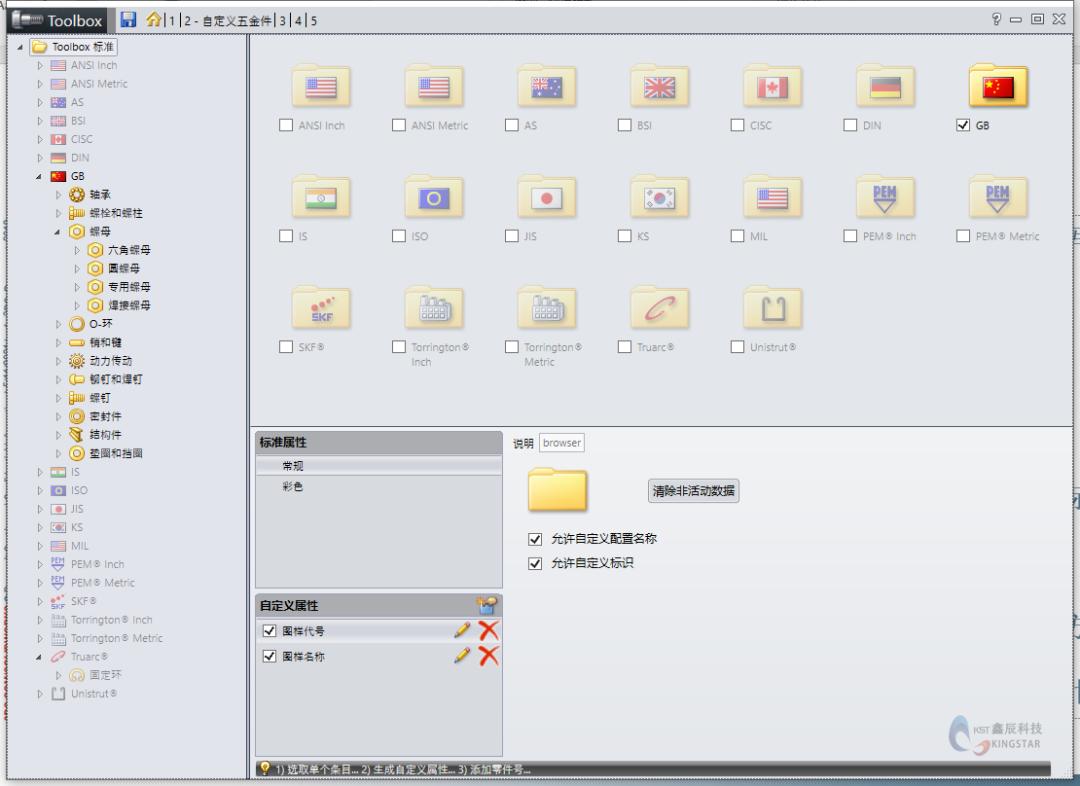Enable the DIN checkbox
The height and width of the screenshot is (786, 1080).
click(850, 125)
